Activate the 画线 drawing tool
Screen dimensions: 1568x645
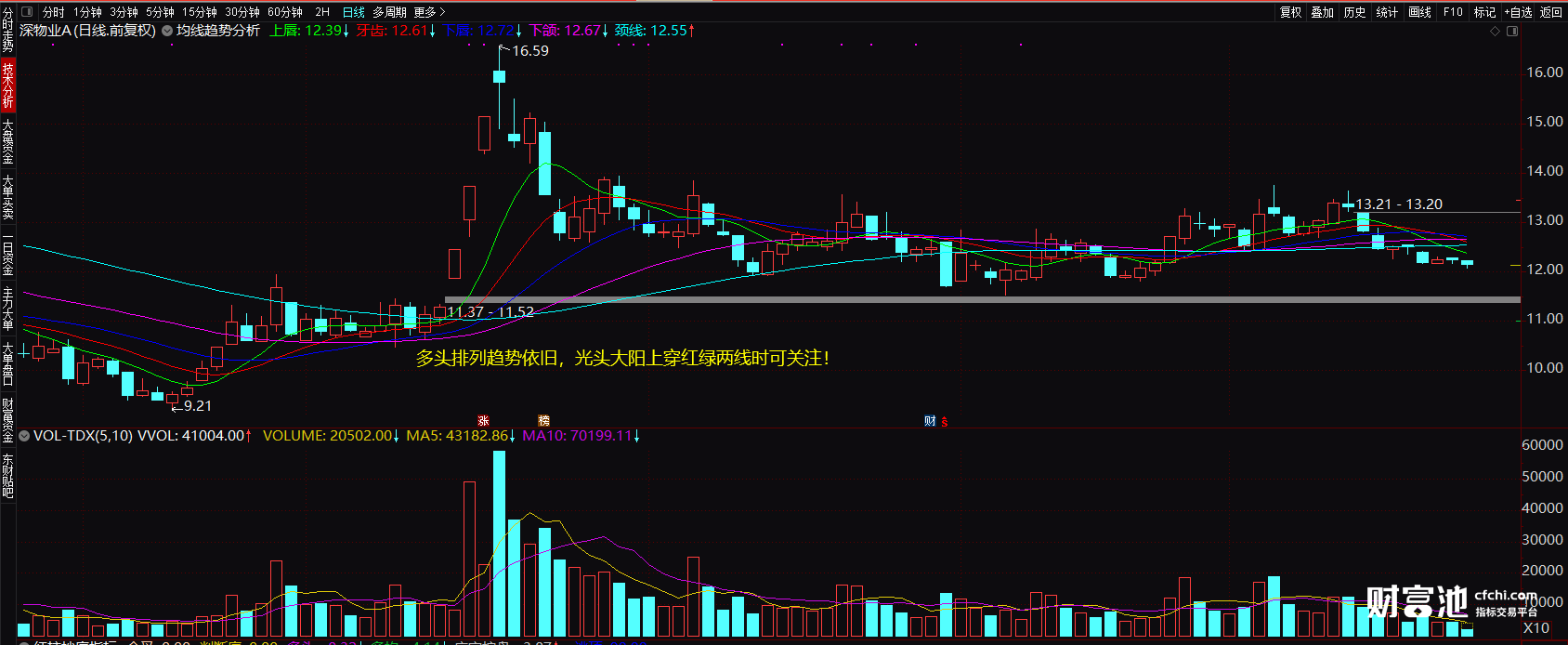pyautogui.click(x=1419, y=12)
